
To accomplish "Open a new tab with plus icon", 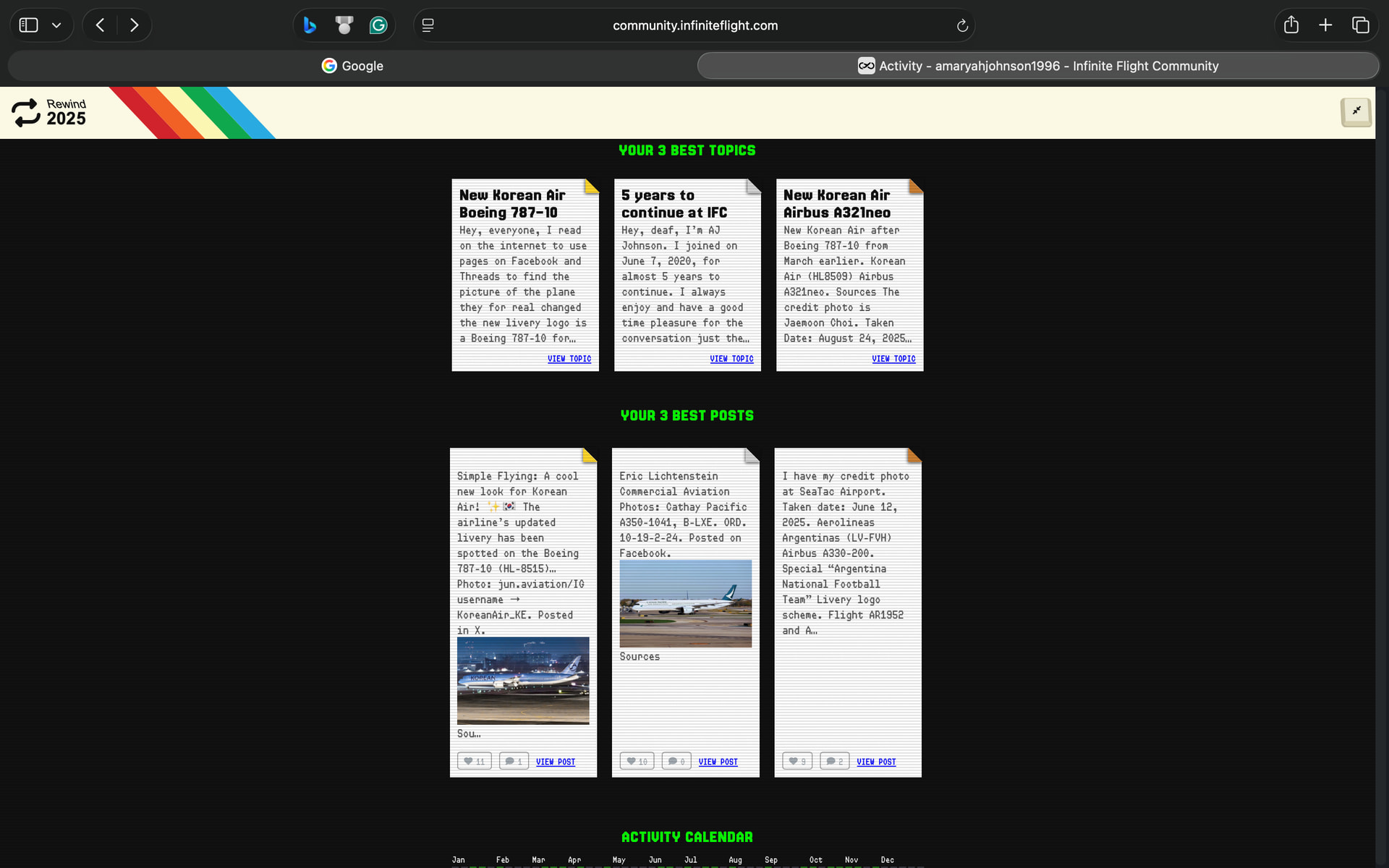I will [1325, 25].
